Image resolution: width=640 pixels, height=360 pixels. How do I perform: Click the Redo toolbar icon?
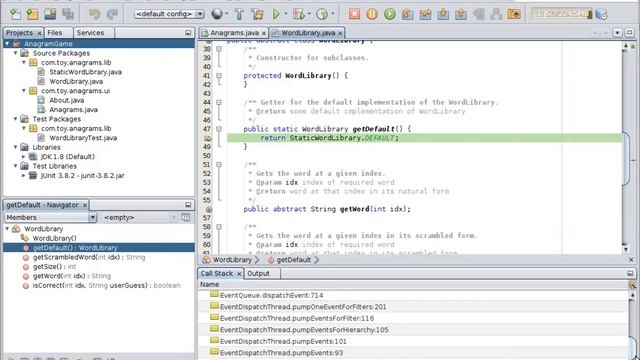tap(112, 14)
